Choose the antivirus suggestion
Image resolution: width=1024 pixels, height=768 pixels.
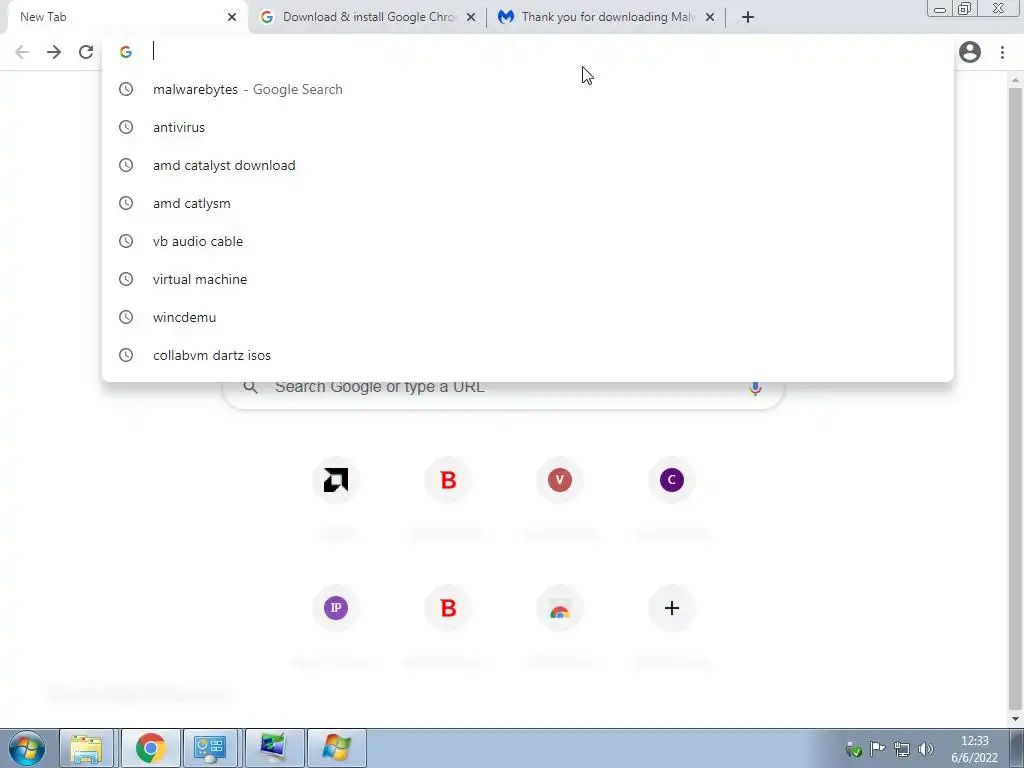coord(528,127)
